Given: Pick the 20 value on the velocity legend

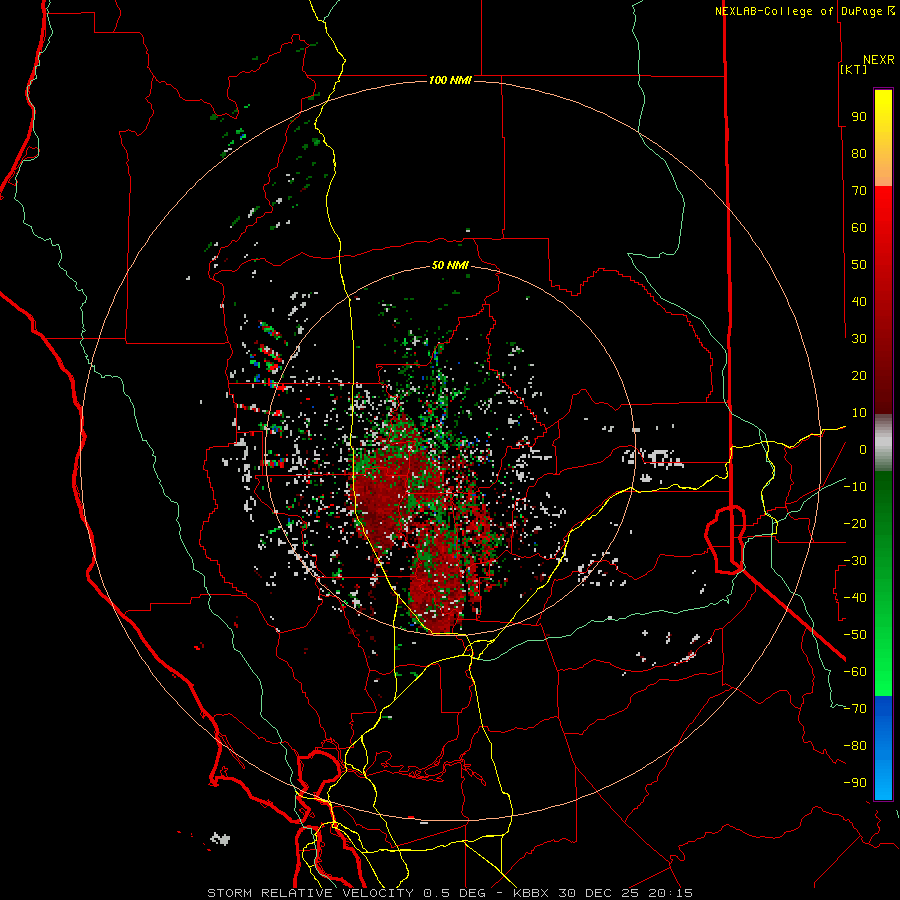Looking at the screenshot, I should point(859,375).
